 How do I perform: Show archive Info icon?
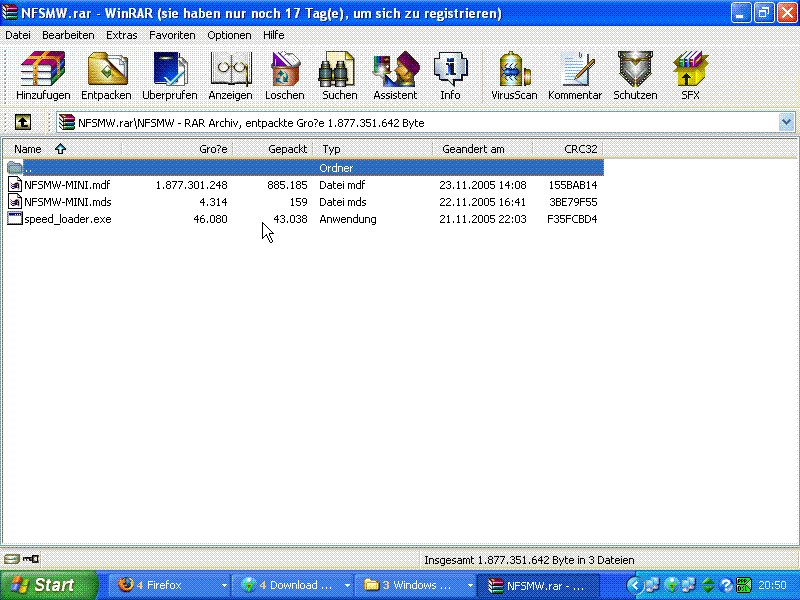pos(450,76)
